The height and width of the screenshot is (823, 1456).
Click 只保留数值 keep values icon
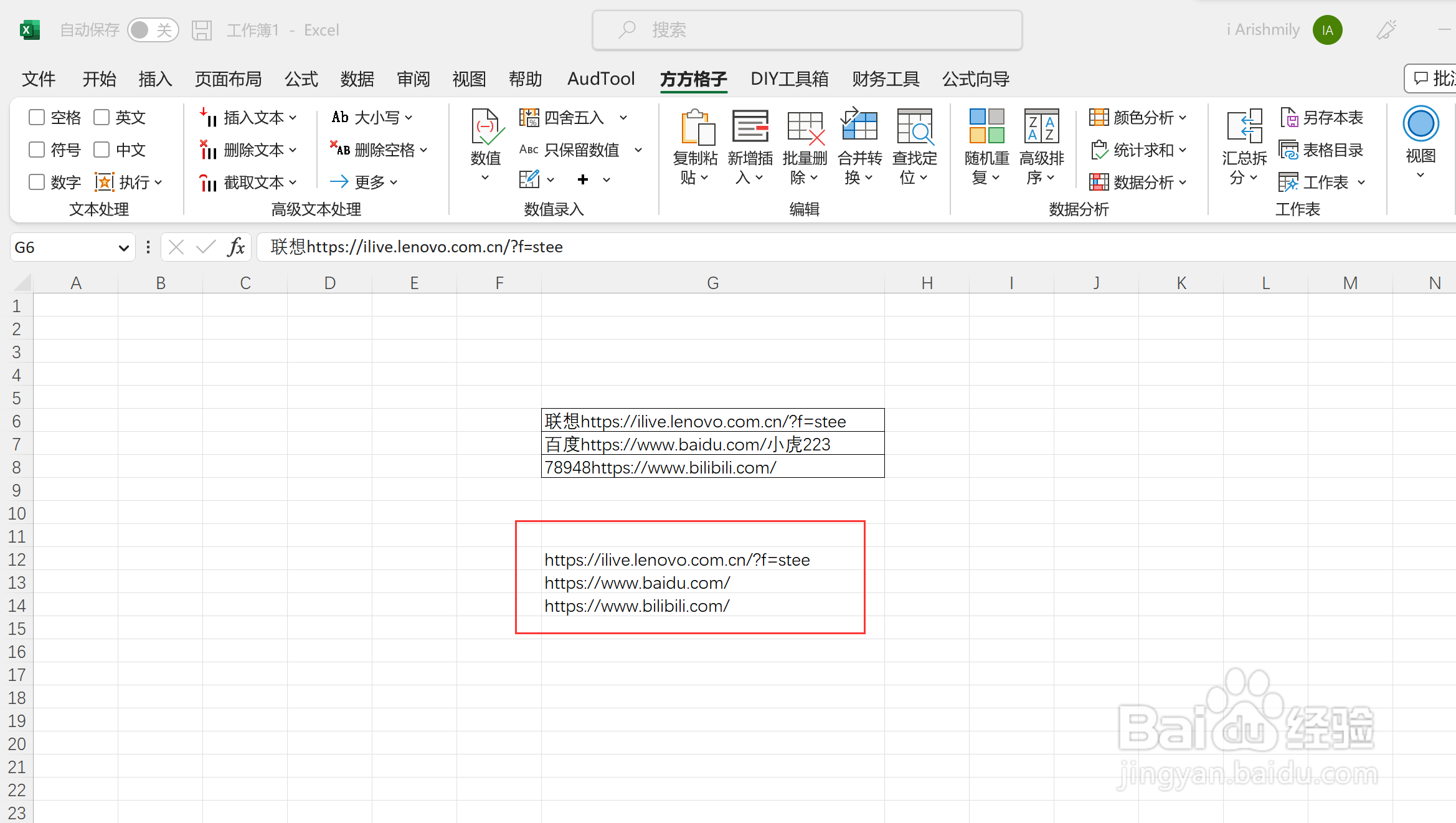[529, 150]
